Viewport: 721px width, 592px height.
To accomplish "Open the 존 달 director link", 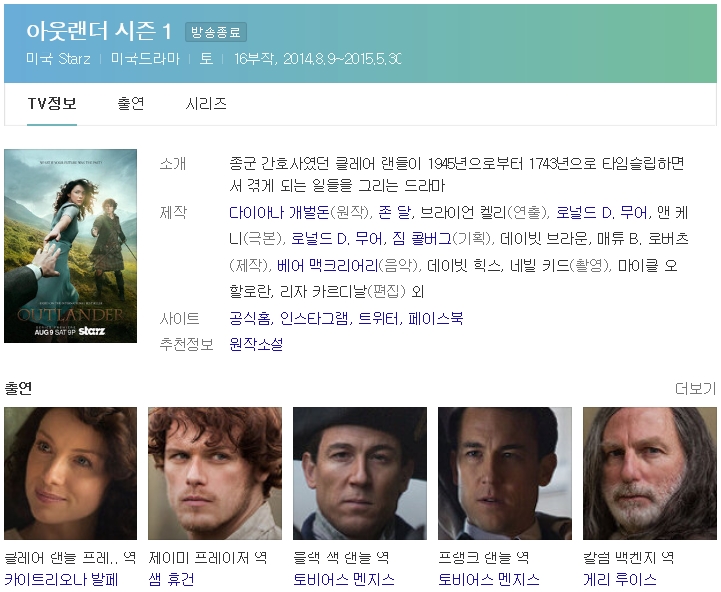I will coord(394,213).
